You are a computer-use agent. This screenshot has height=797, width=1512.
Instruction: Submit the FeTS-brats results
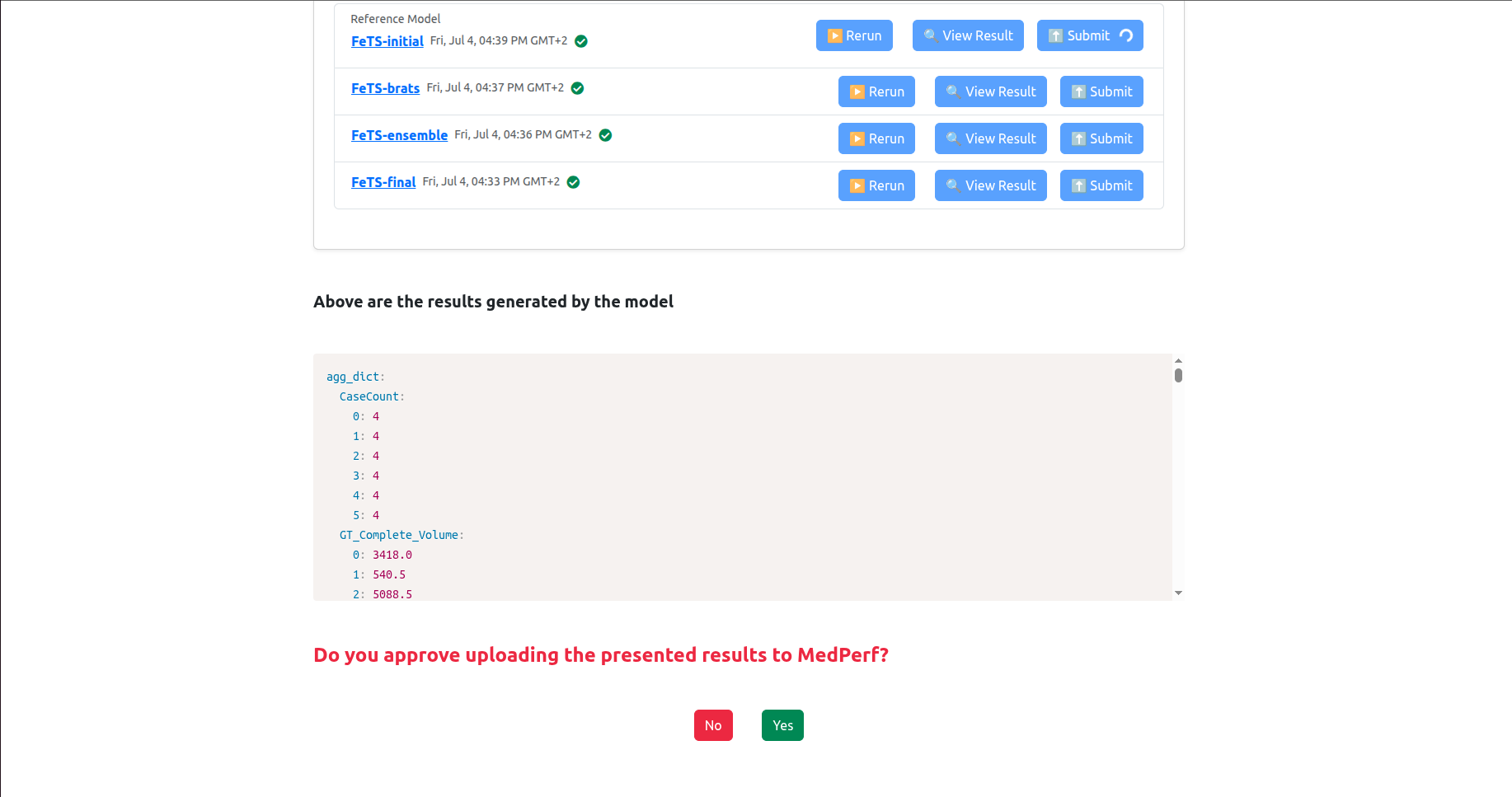coord(1101,91)
